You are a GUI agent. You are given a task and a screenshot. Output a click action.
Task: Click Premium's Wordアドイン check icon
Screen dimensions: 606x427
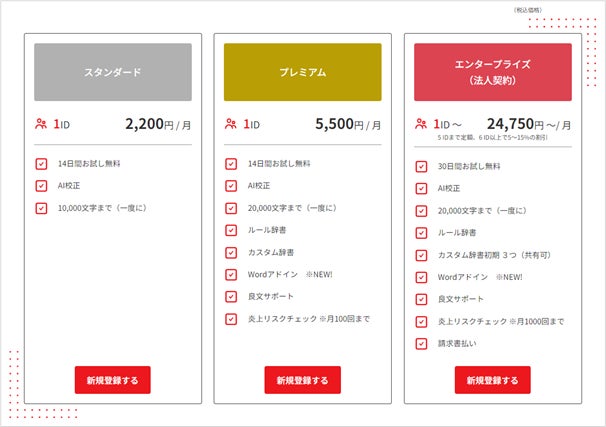(x=231, y=275)
